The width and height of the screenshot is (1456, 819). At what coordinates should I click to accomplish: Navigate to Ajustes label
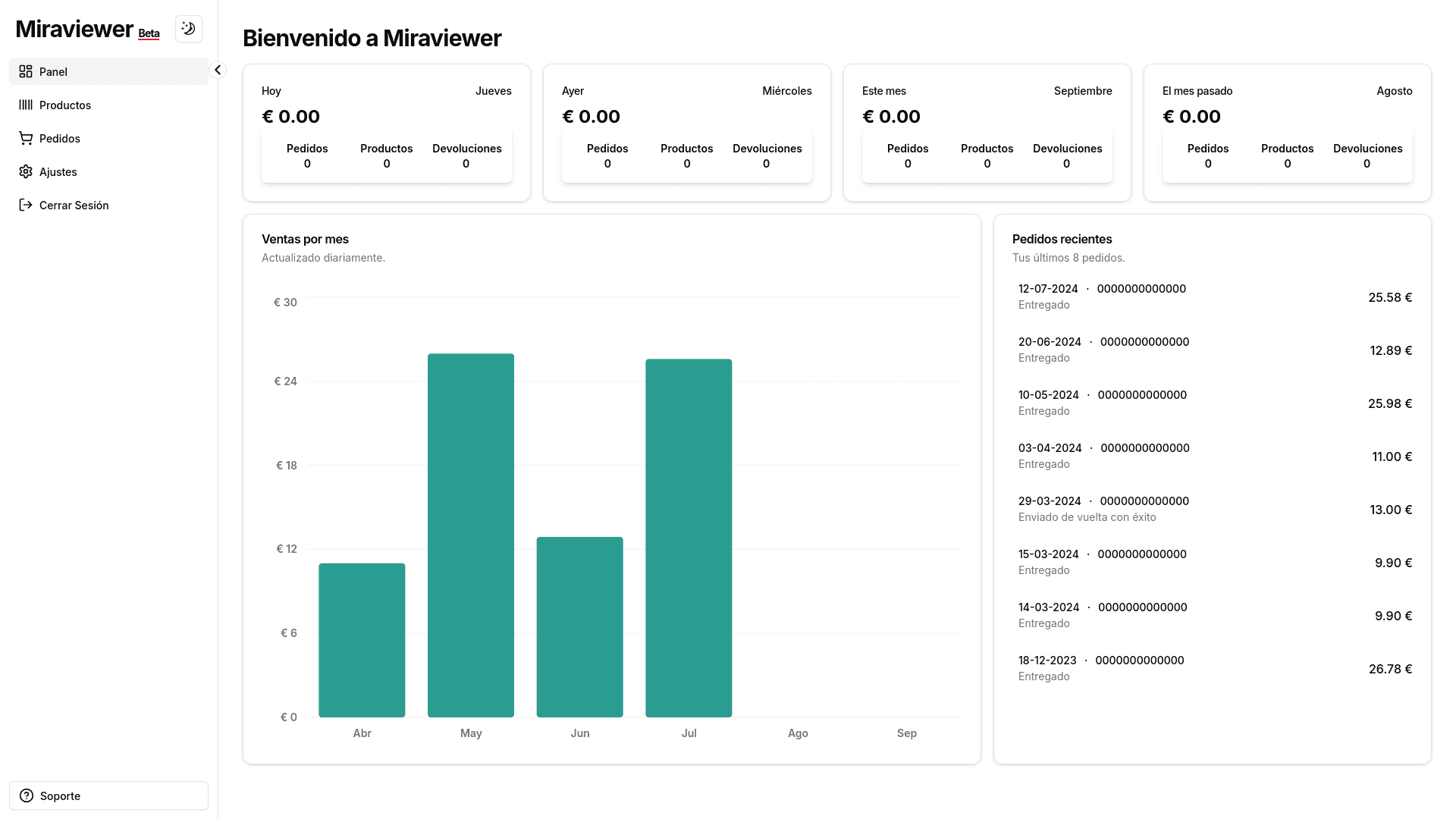tap(58, 172)
